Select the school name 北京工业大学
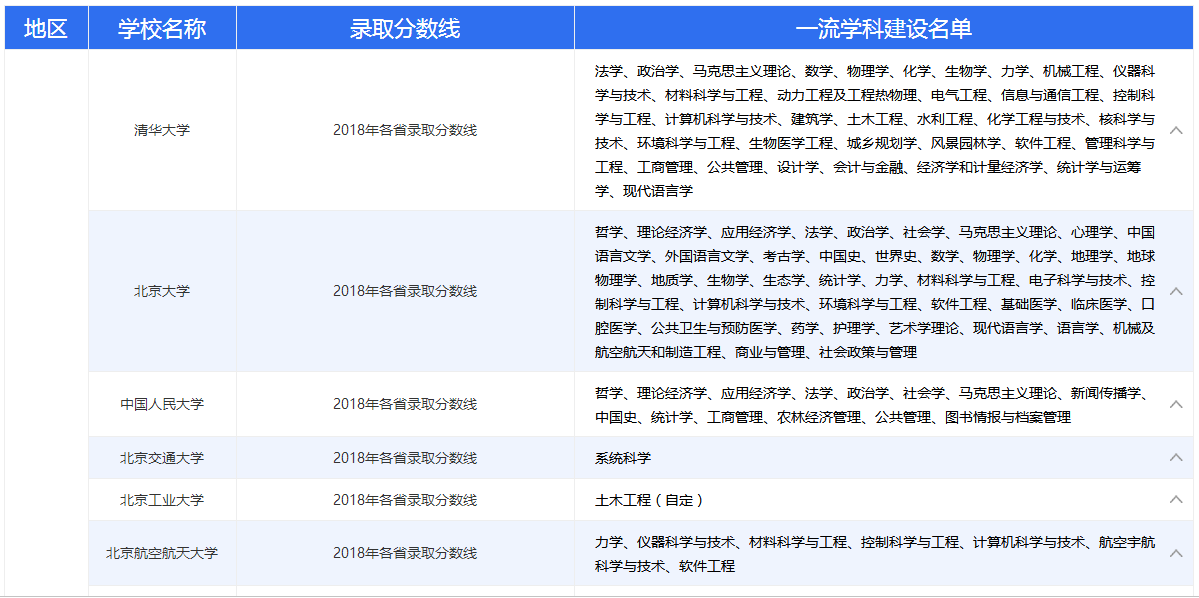The height and width of the screenshot is (598, 1199). [161, 500]
